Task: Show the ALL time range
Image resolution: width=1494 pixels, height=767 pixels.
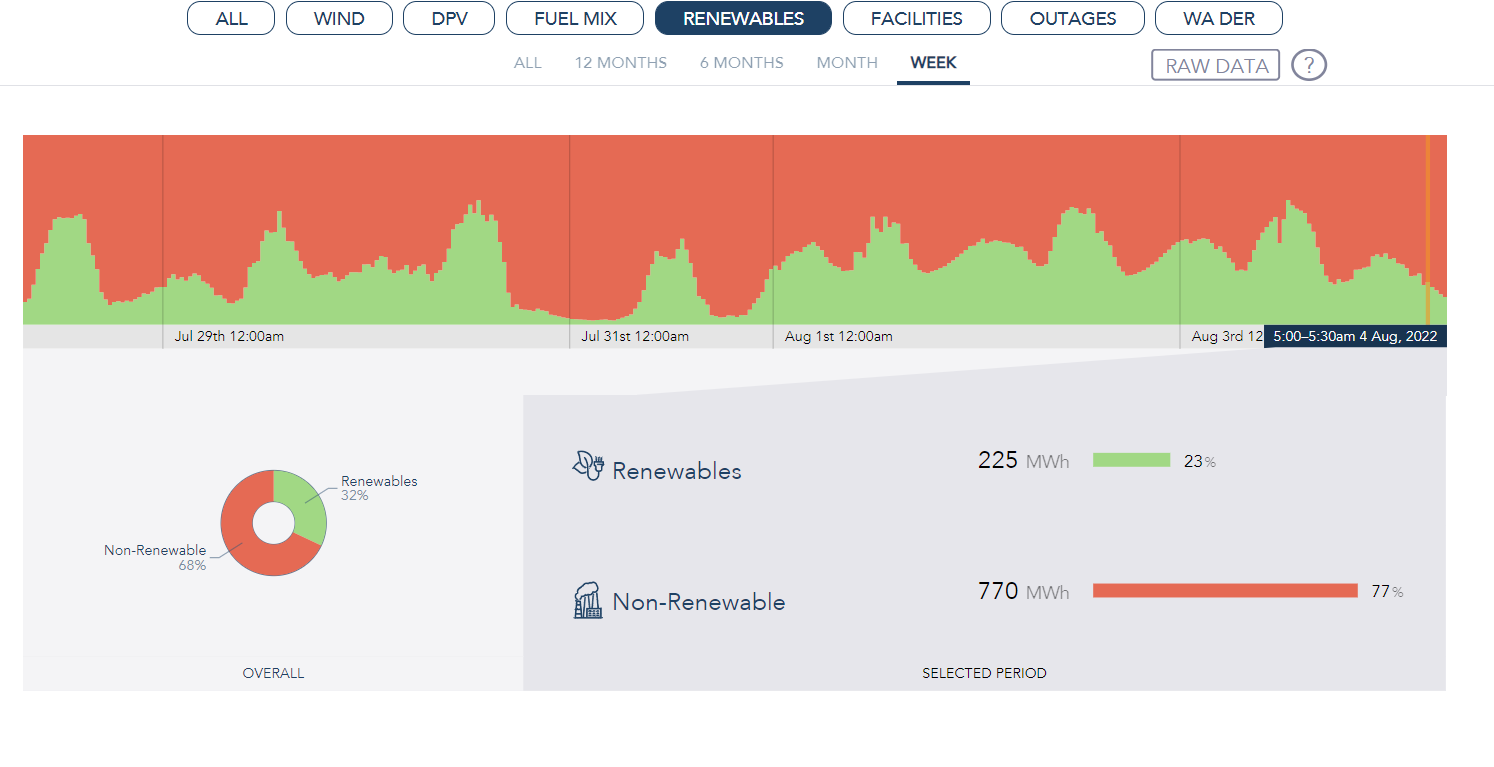Action: pos(528,62)
